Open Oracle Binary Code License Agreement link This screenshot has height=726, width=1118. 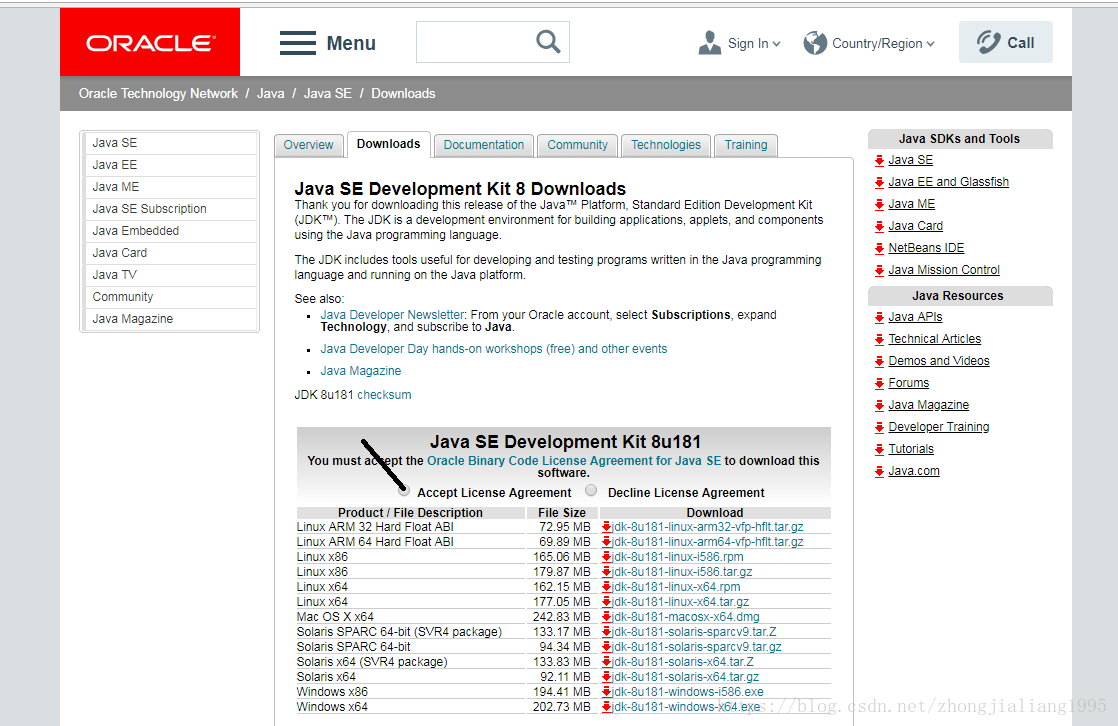pos(574,461)
